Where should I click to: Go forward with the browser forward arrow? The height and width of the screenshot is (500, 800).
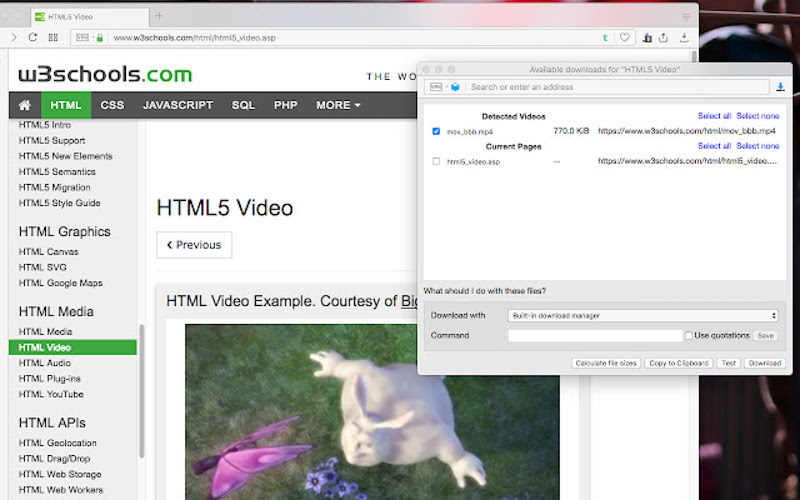tap(14, 37)
